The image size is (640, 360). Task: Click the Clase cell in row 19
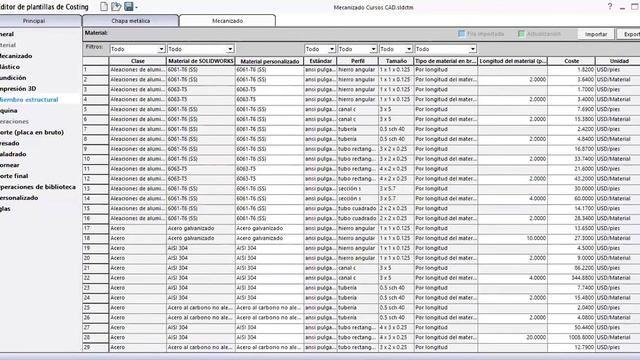(138, 248)
